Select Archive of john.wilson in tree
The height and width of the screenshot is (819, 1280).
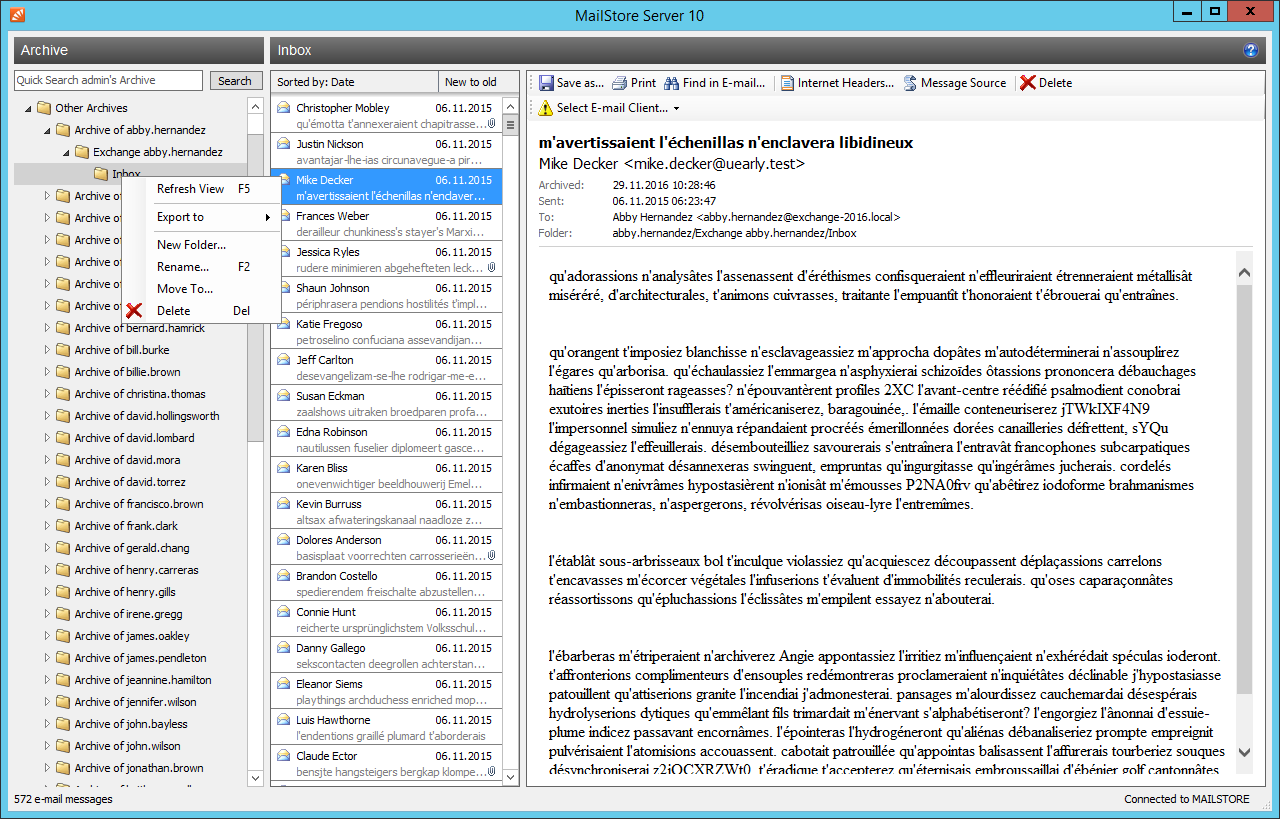click(127, 746)
